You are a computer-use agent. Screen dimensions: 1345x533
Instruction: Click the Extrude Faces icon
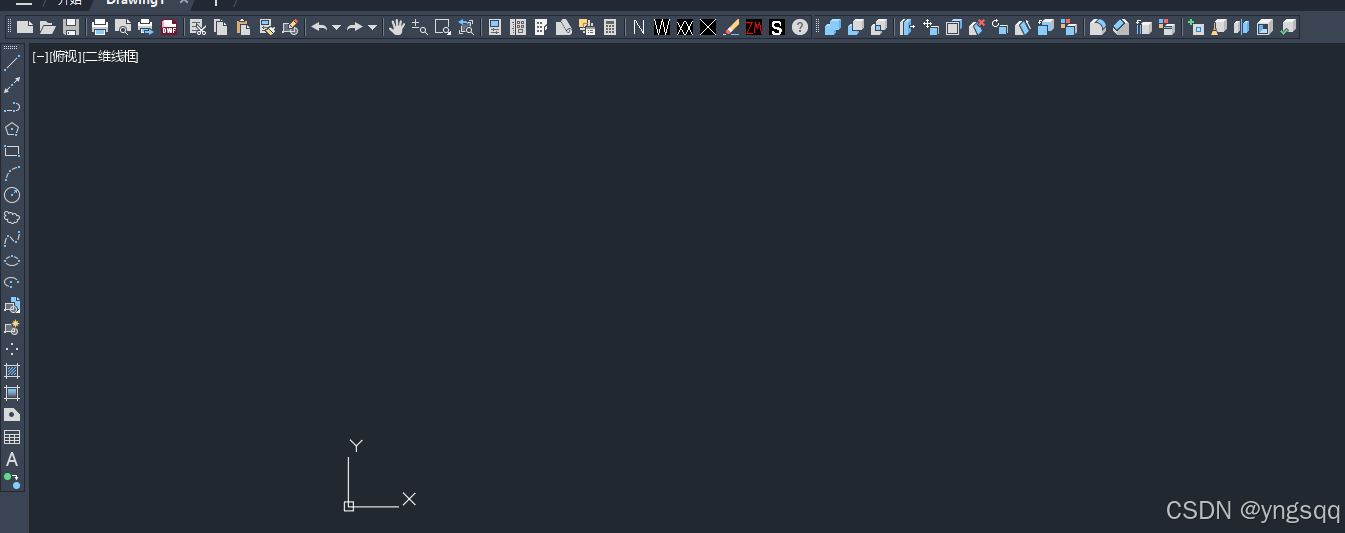[908, 27]
